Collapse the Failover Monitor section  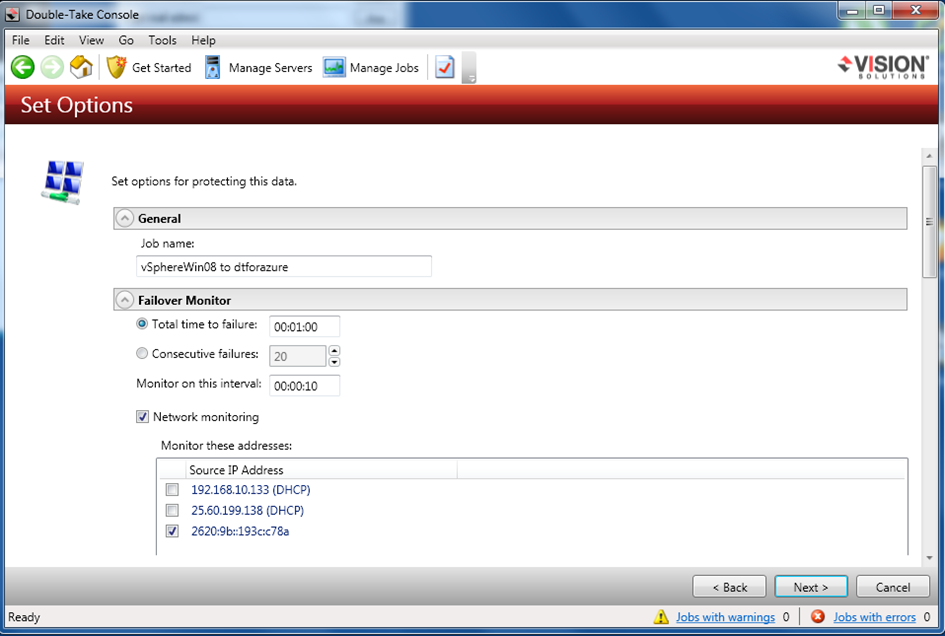(x=125, y=300)
